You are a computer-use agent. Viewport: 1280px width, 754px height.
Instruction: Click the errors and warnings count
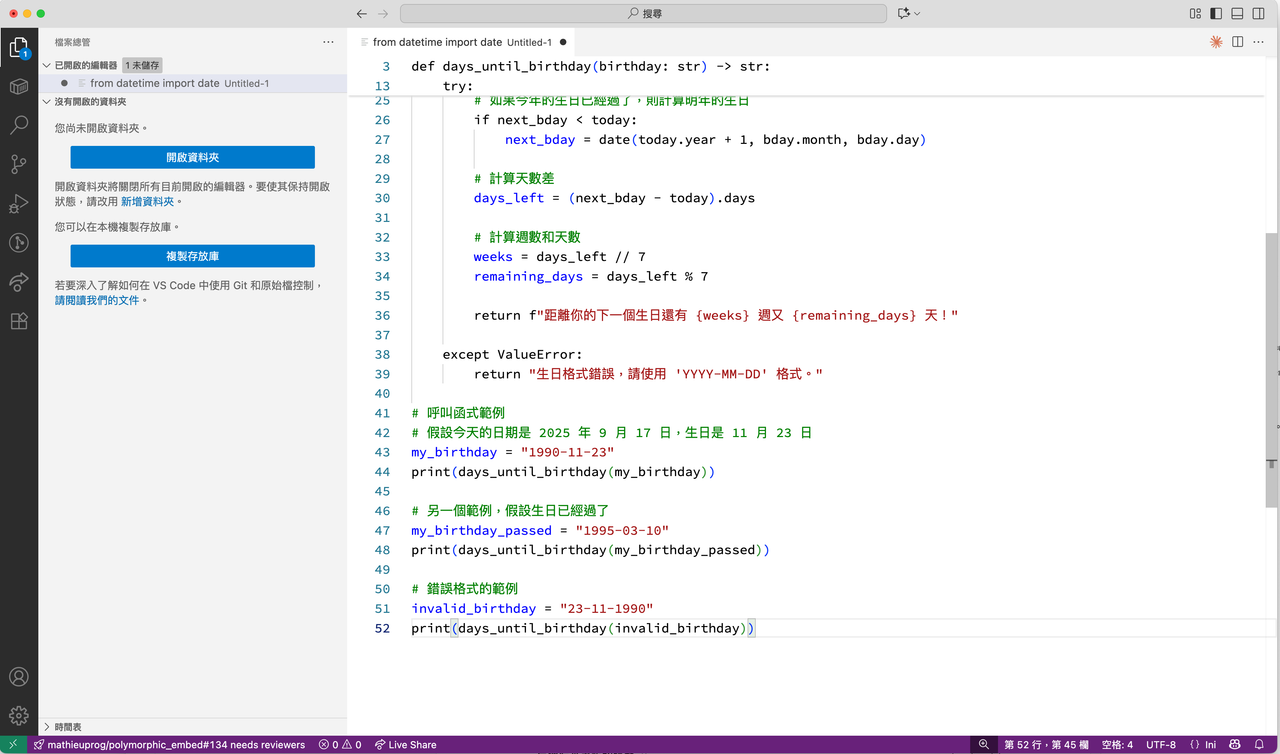[x=340, y=745]
